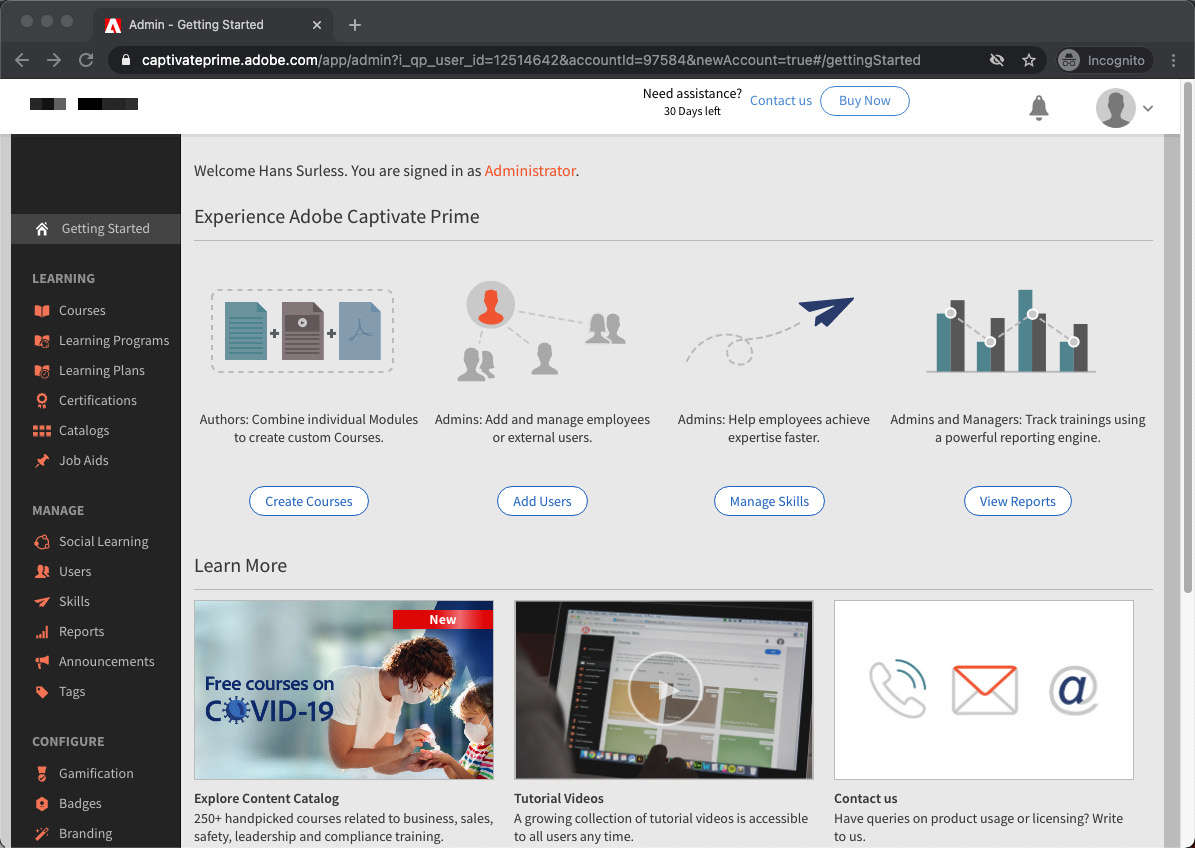
Task: Select the Admin - Getting Started tab
Action: [213, 25]
